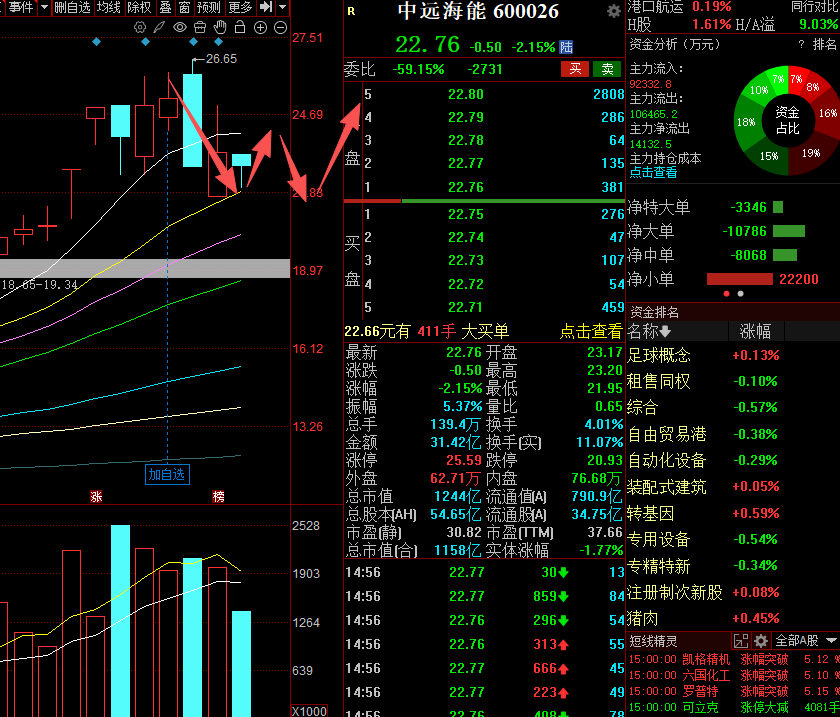This screenshot has height=717, width=840.
Task: Click 港口航运 sector label
Action: point(655,7)
